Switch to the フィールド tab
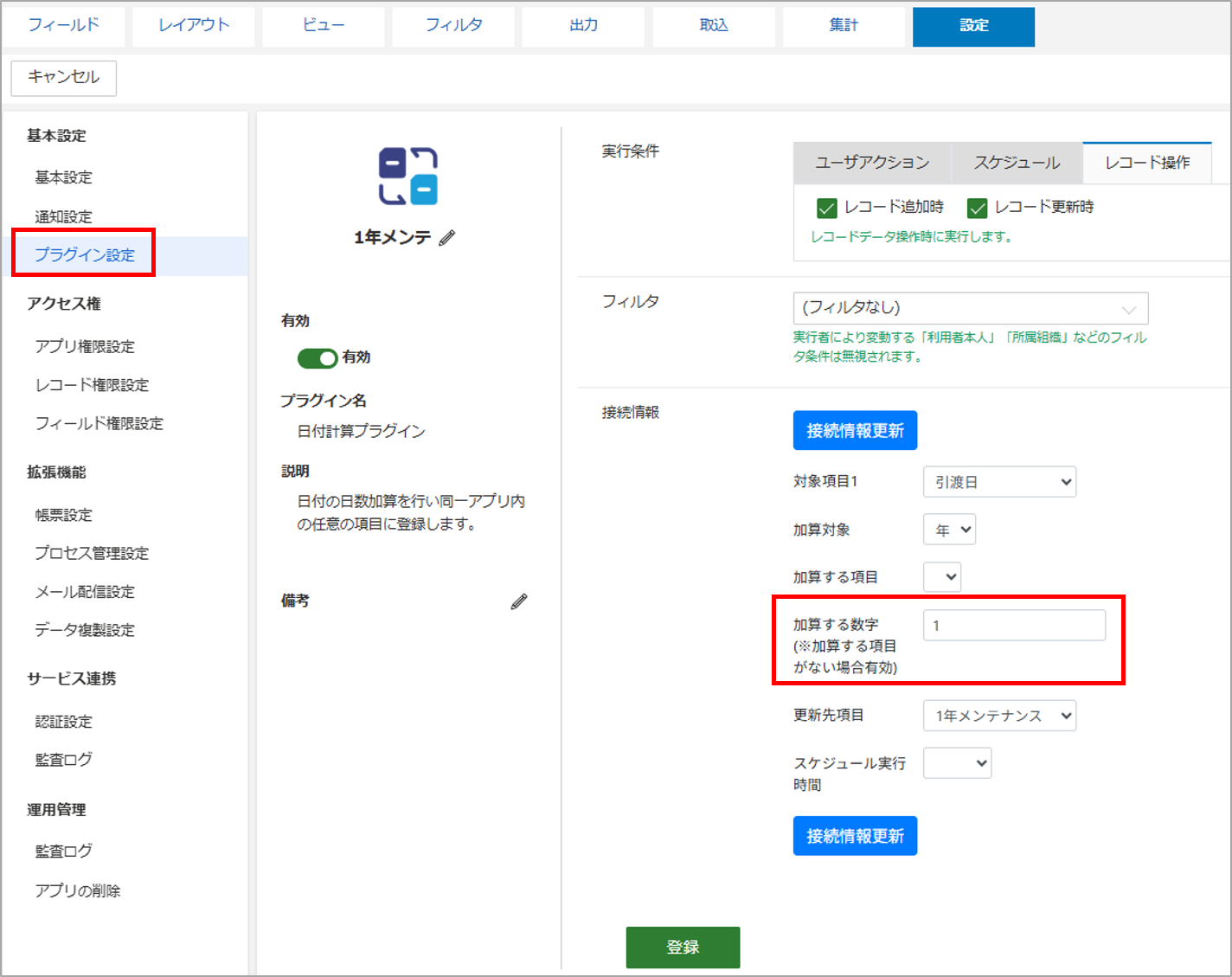The height and width of the screenshot is (977, 1232). [63, 26]
